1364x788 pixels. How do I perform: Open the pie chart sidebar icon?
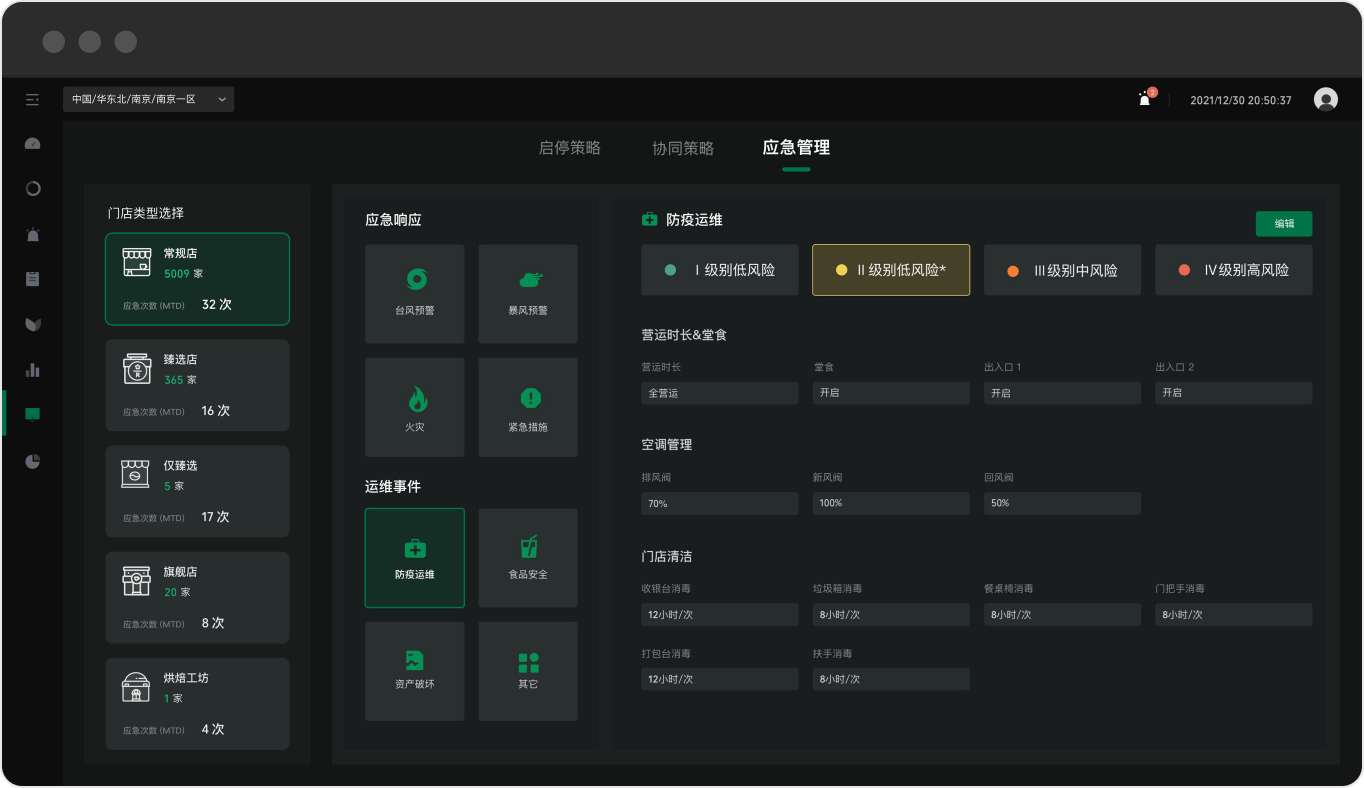click(x=33, y=461)
